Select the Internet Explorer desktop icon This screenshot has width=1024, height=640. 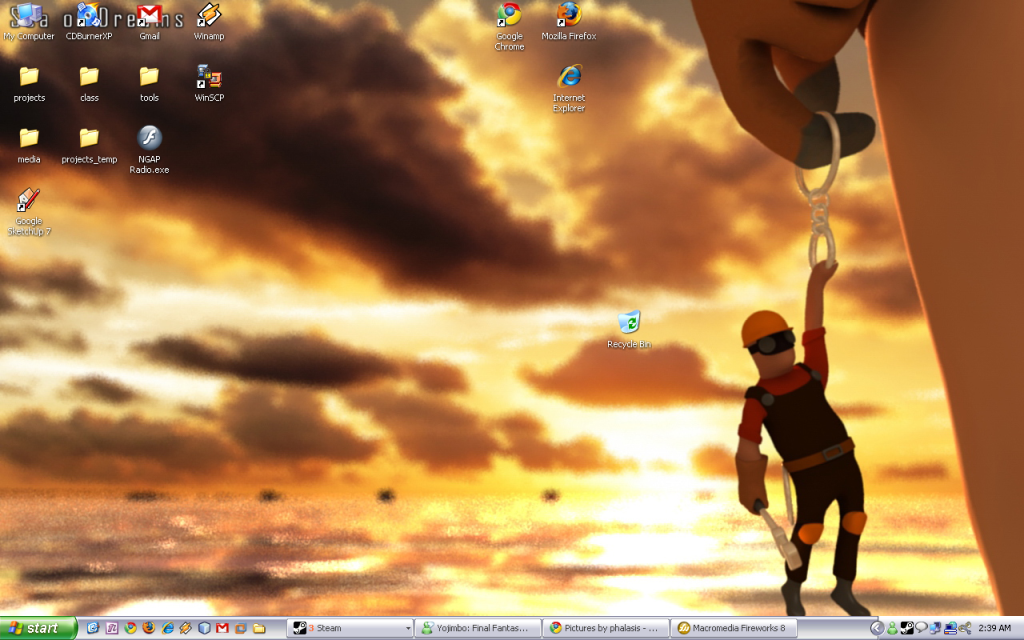pos(569,89)
